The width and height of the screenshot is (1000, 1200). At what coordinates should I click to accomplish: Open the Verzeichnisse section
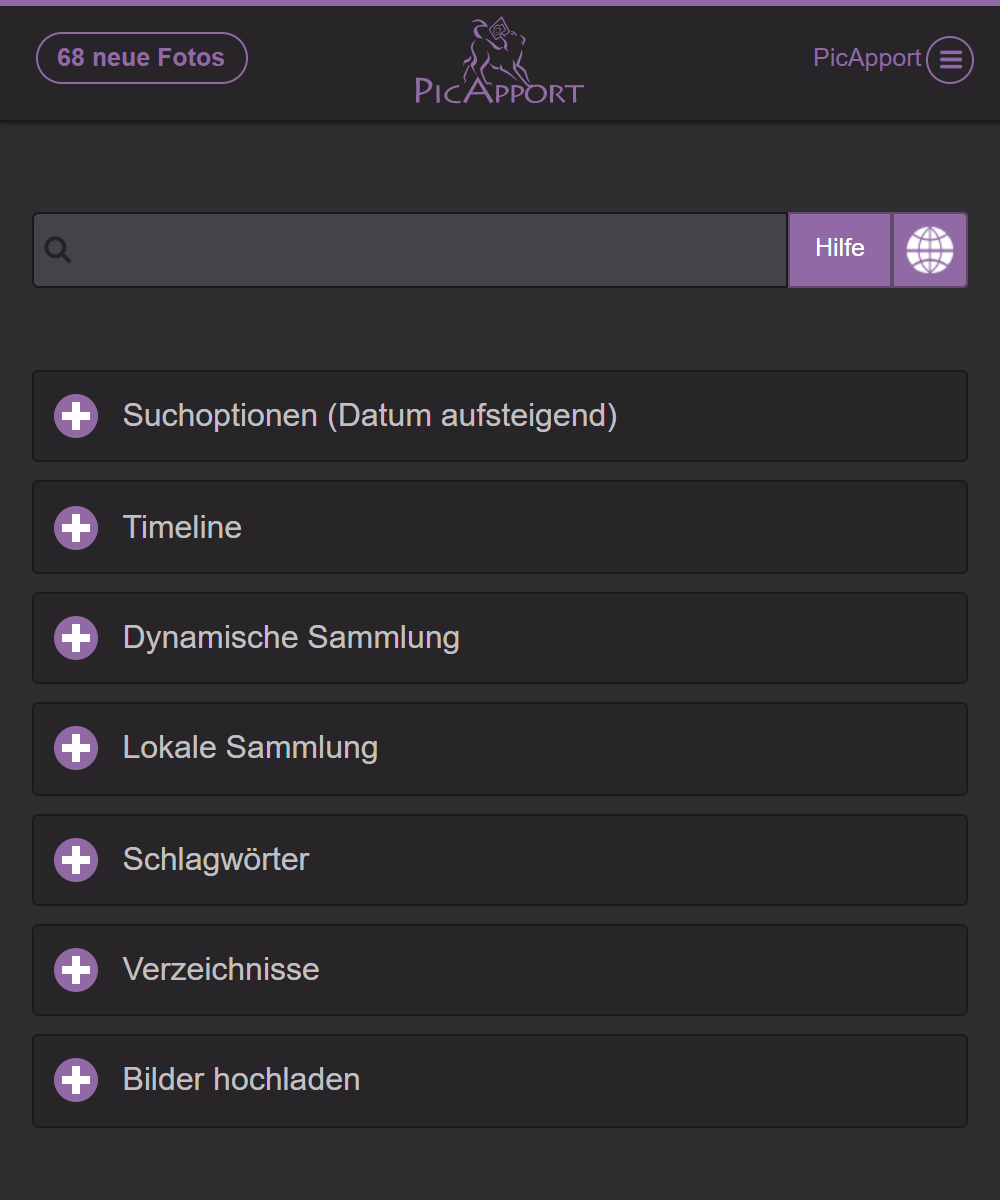click(x=221, y=970)
